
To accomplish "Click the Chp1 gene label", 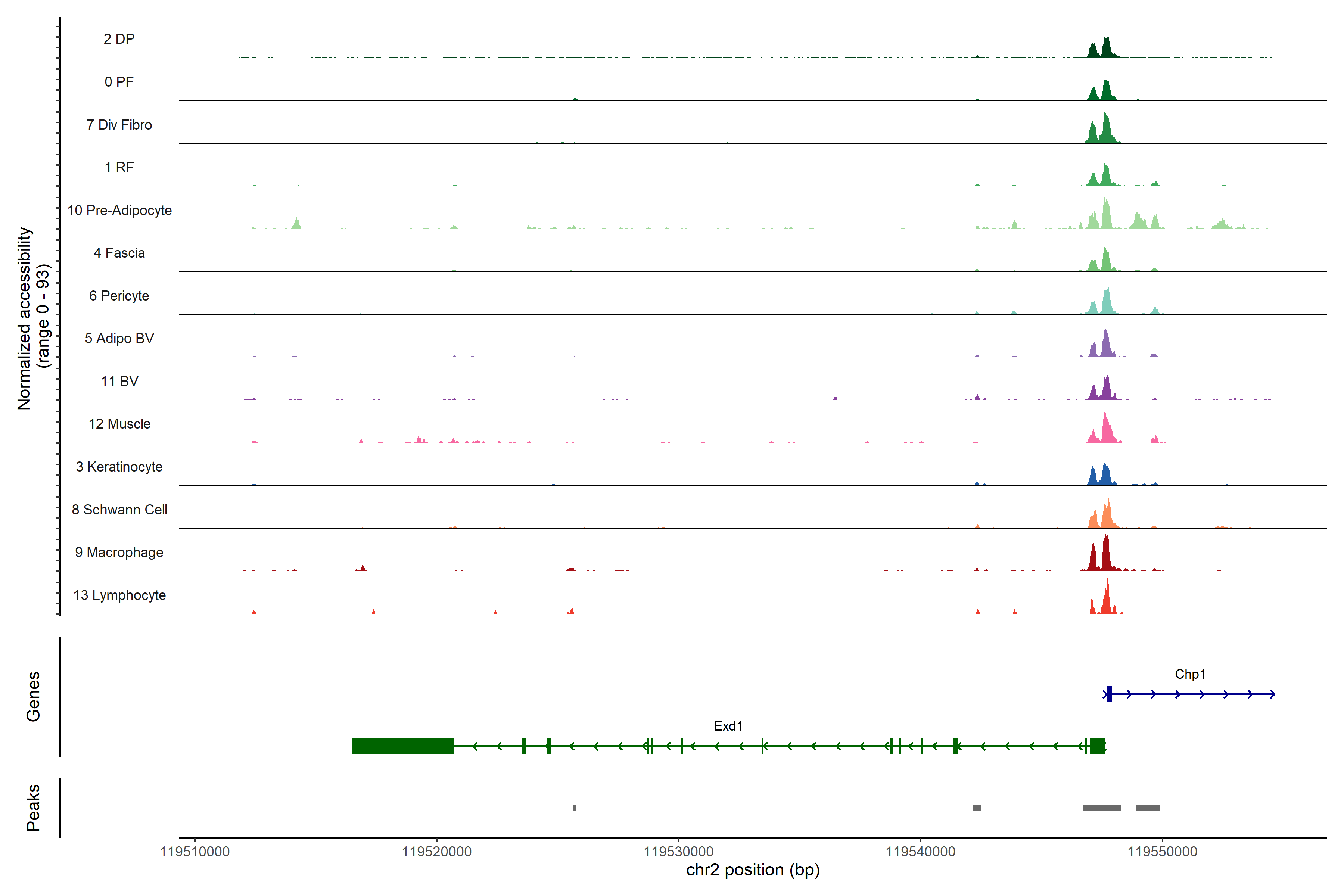I will pyautogui.click(x=1190, y=674).
